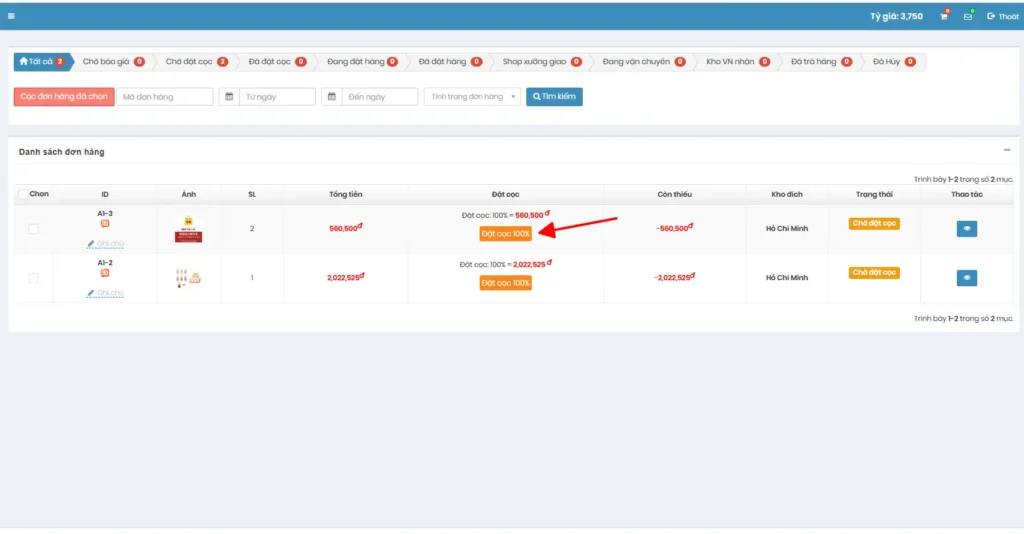
Task: Click the Trạng thái column header
Action: click(874, 194)
